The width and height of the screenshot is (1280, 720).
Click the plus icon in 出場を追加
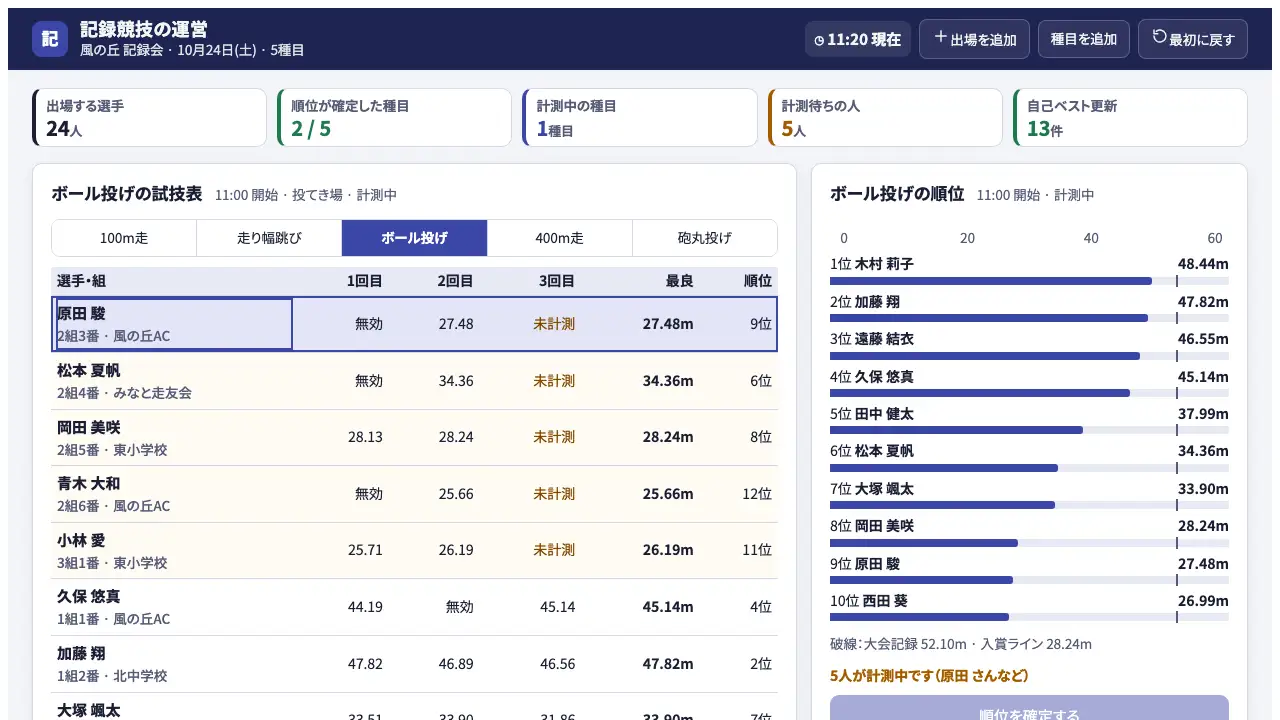[x=940, y=37]
